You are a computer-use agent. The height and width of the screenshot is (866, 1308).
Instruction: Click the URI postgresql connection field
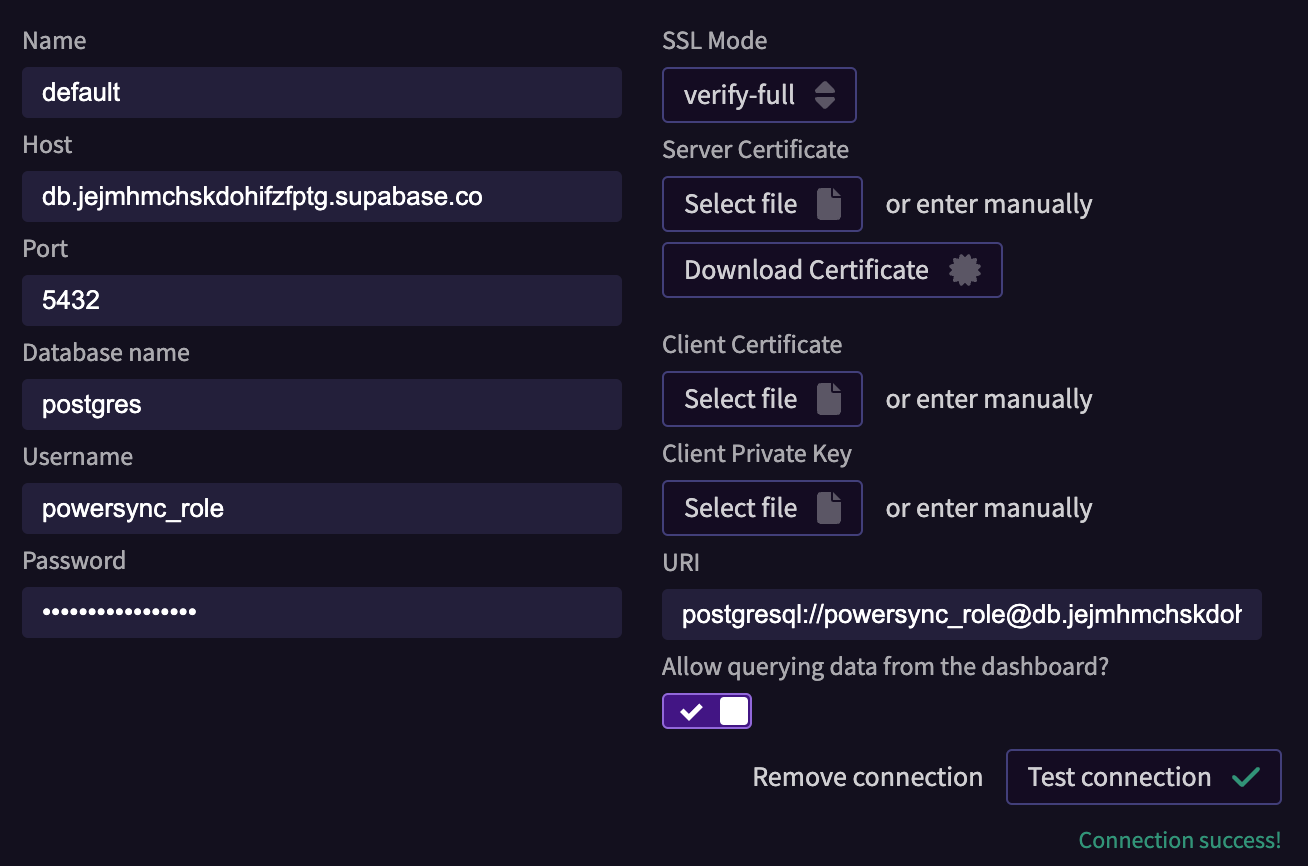point(962,614)
